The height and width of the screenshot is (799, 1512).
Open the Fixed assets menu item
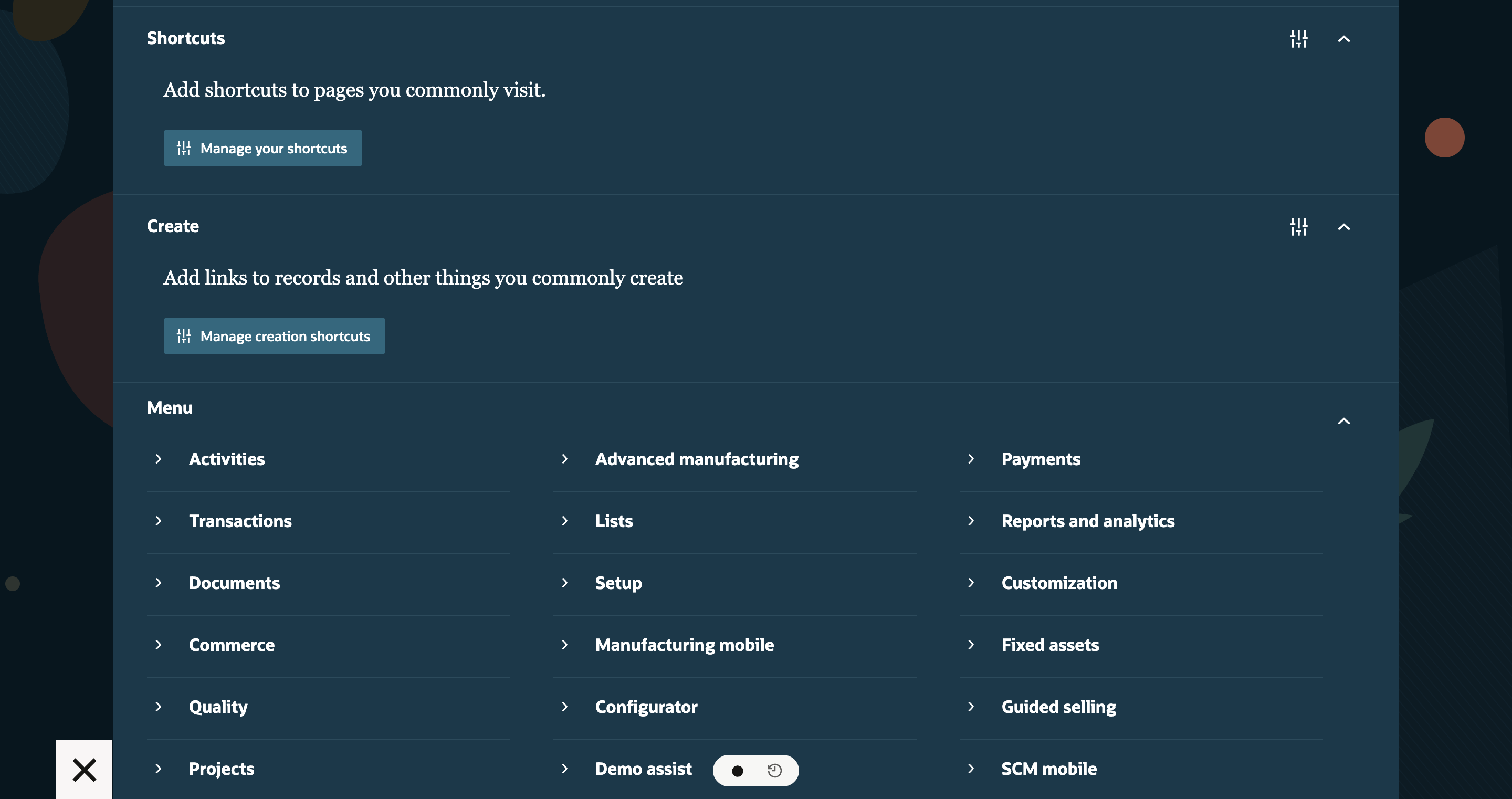pos(1050,645)
